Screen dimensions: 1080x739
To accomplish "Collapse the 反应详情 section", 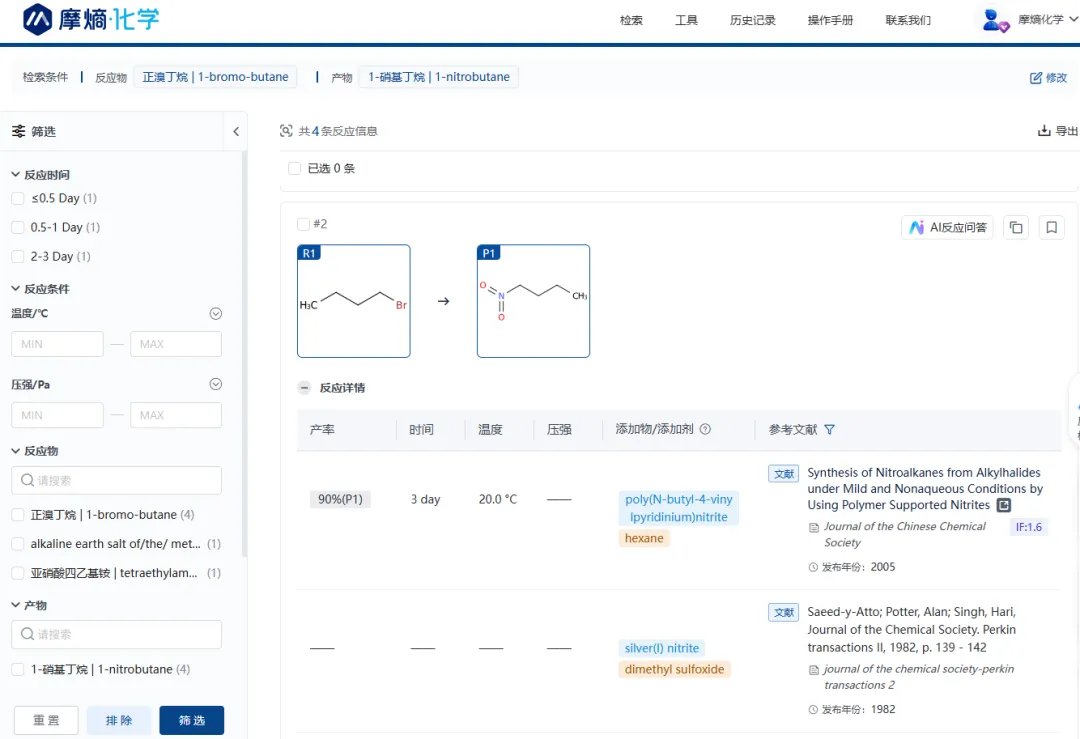I will pyautogui.click(x=304, y=388).
